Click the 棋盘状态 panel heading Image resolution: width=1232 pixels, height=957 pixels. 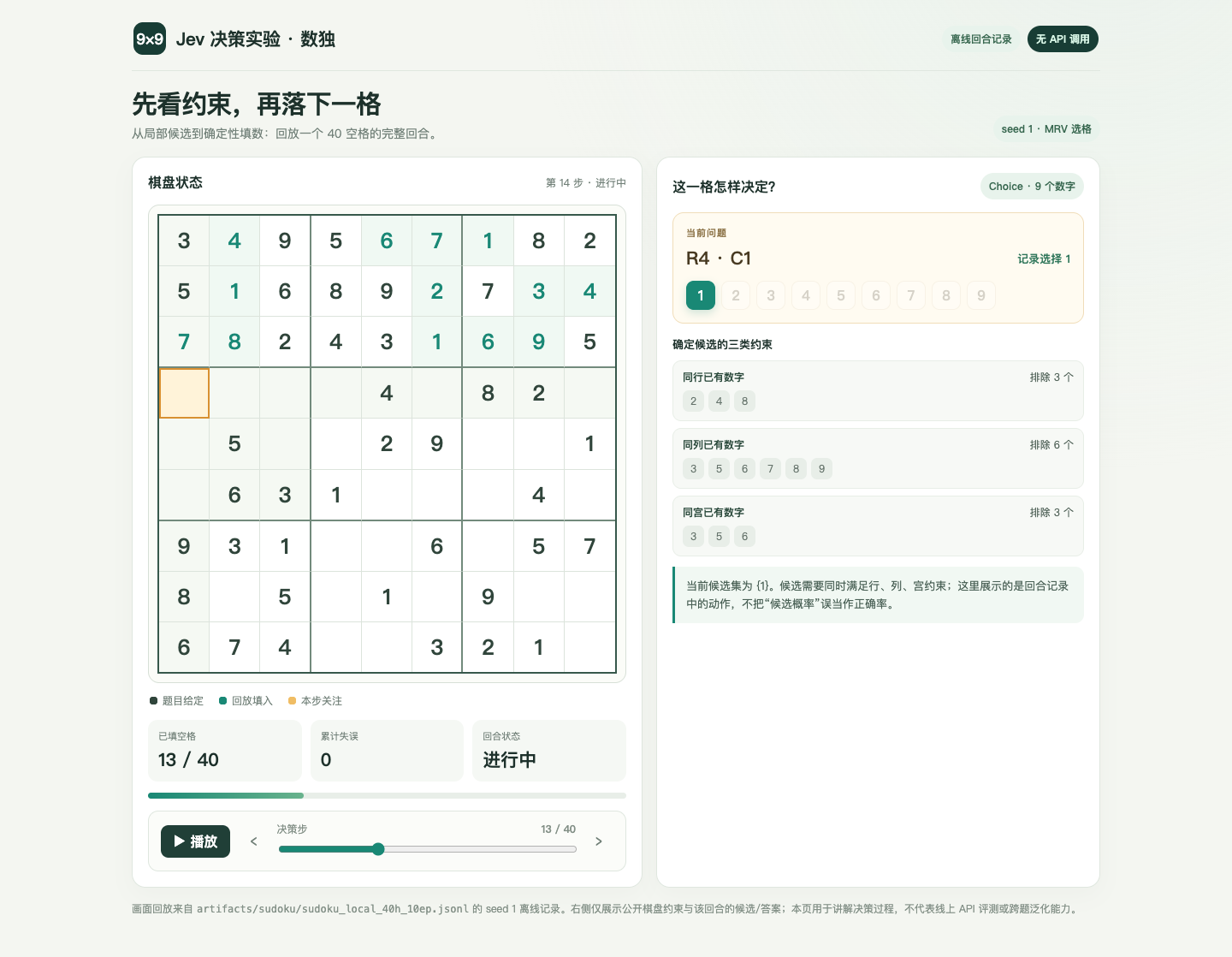tap(175, 182)
